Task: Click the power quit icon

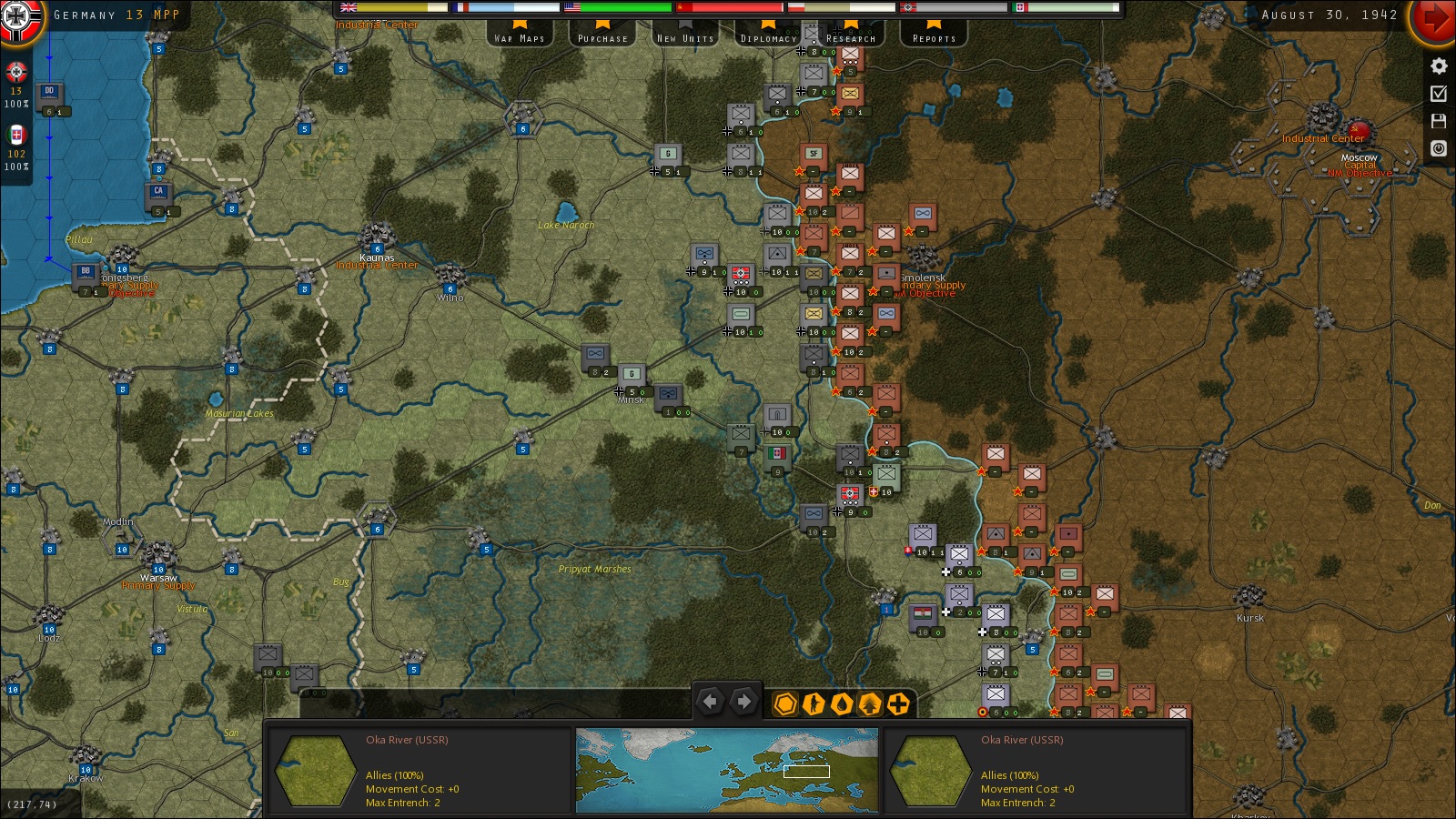Action: point(1439,147)
